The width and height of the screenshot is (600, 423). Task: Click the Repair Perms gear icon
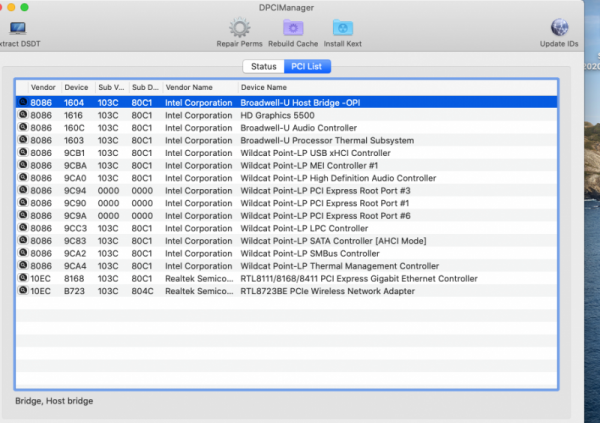[x=240, y=28]
